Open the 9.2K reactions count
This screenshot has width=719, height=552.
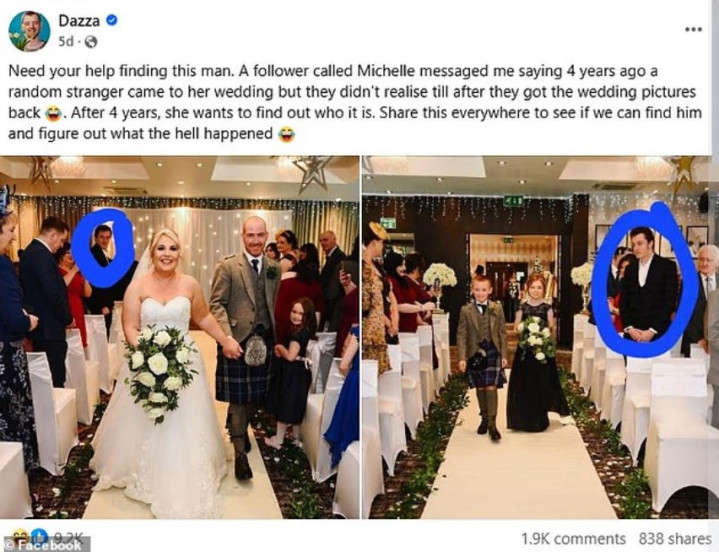point(69,536)
